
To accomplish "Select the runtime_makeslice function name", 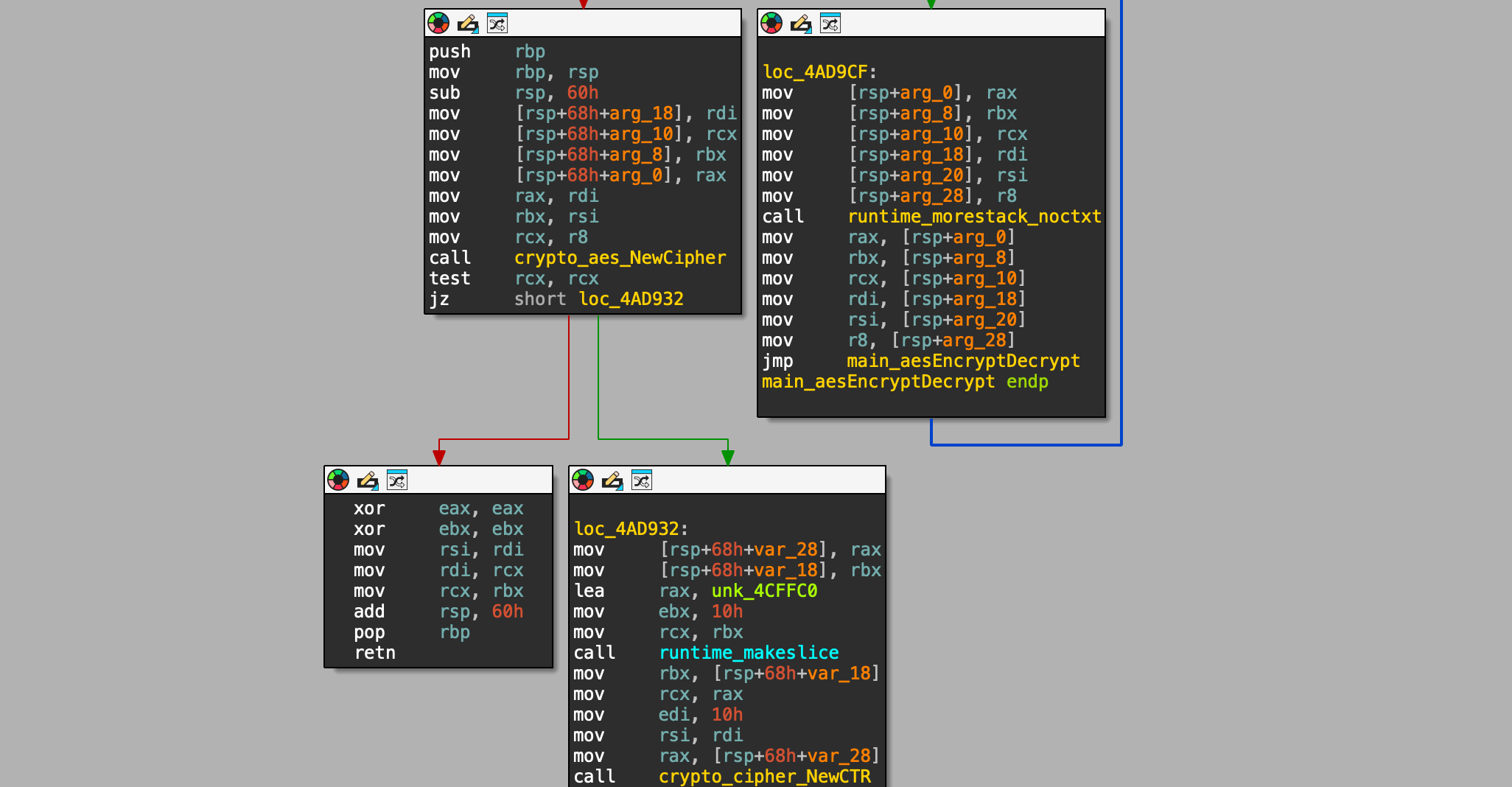I will pyautogui.click(x=749, y=653).
